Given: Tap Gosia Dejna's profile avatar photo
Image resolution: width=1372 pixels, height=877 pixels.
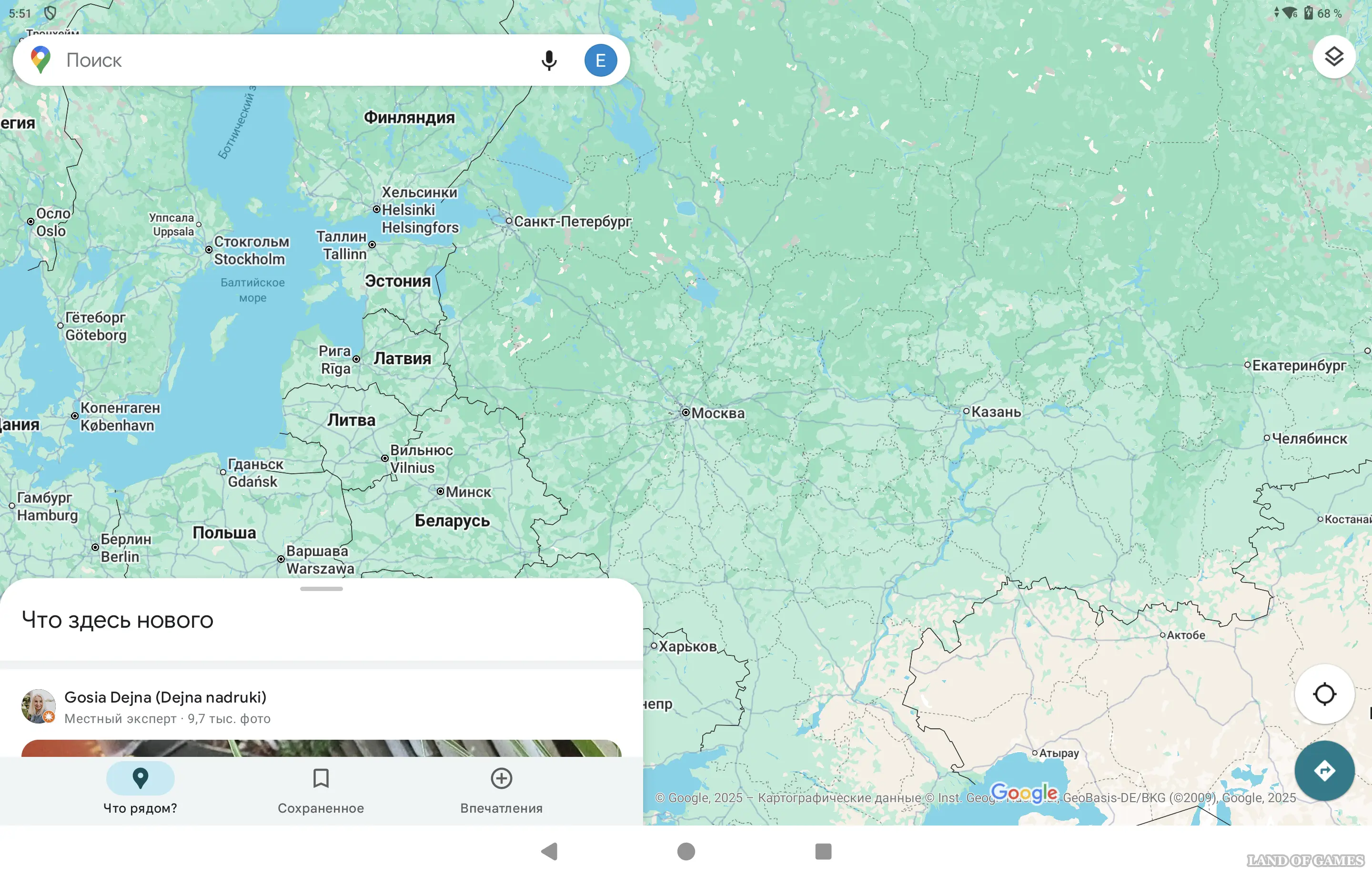Looking at the screenshot, I should [38, 706].
